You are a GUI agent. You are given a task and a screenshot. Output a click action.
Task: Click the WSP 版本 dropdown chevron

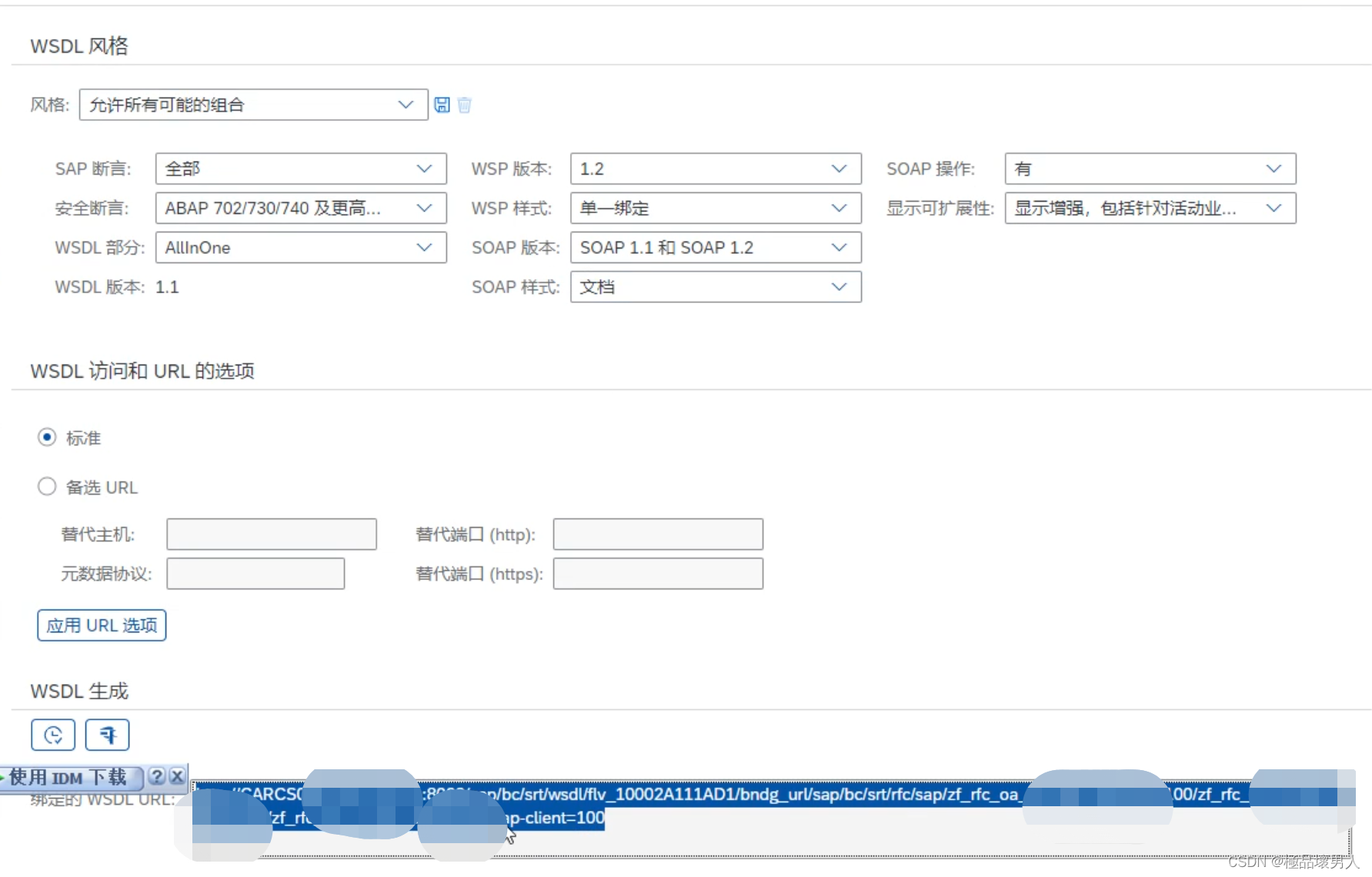pos(839,168)
